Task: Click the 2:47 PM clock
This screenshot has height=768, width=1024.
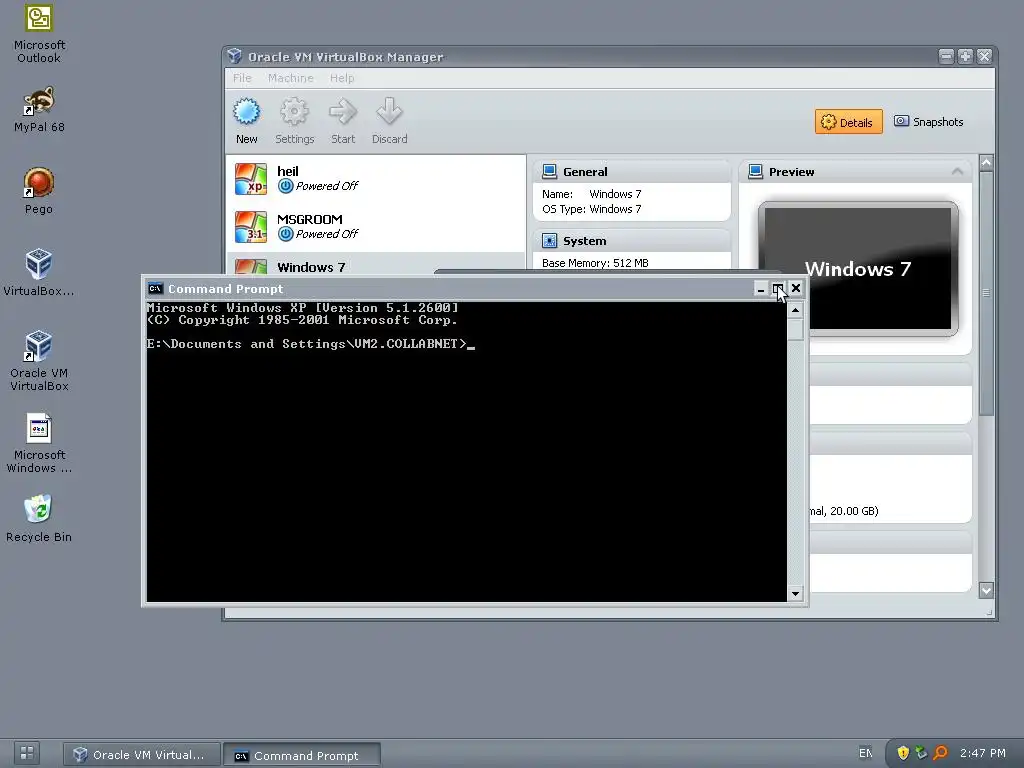Action: (983, 753)
